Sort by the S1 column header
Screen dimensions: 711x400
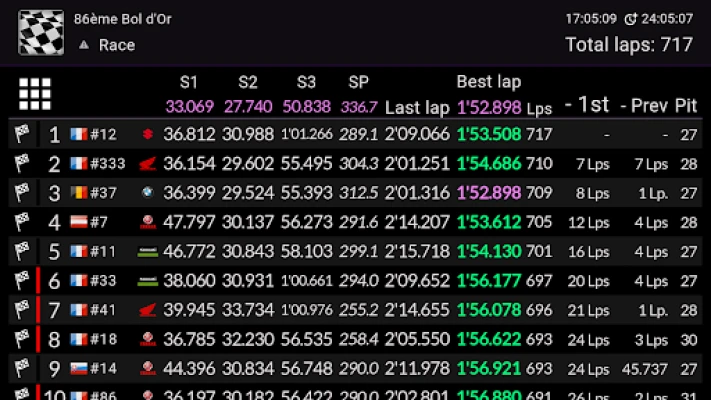click(189, 82)
